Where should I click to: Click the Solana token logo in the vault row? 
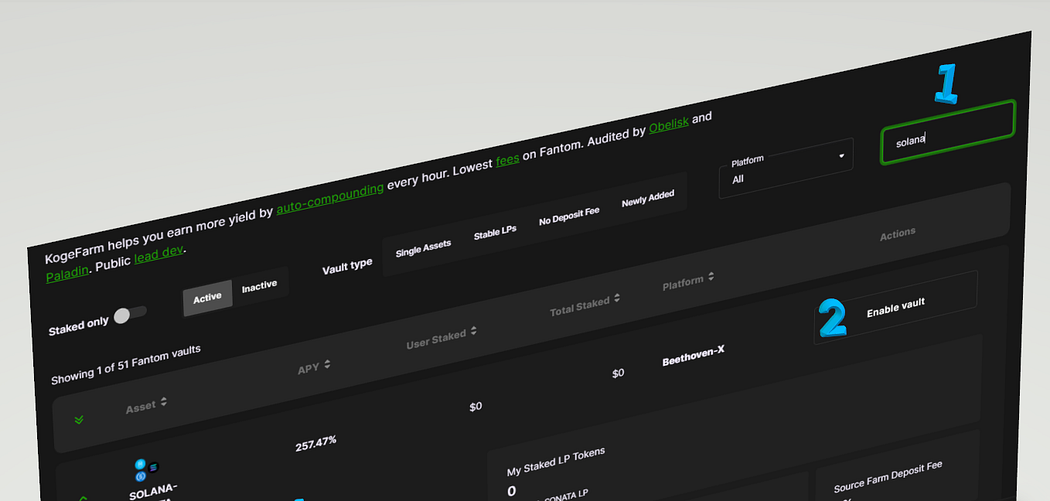[x=154, y=467]
